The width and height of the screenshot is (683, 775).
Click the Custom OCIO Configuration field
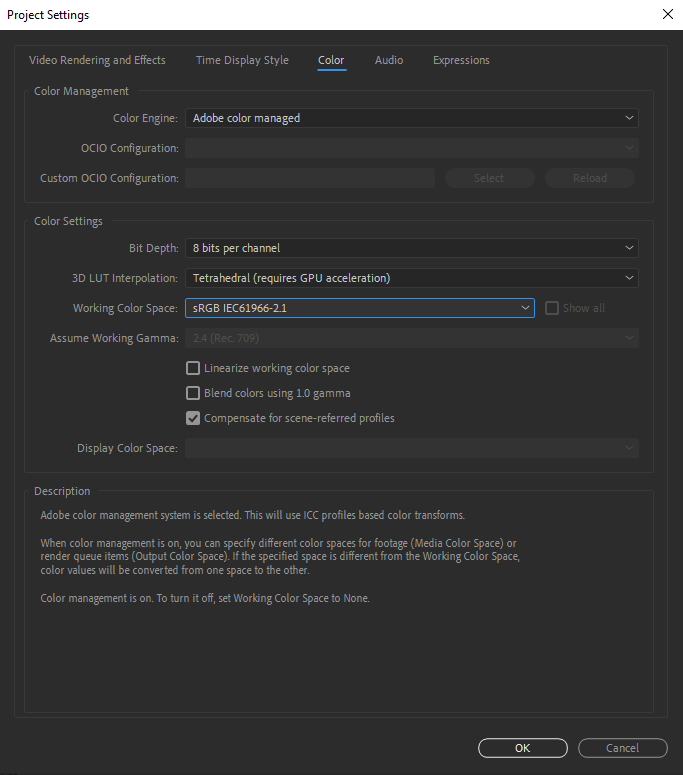pyautogui.click(x=310, y=178)
